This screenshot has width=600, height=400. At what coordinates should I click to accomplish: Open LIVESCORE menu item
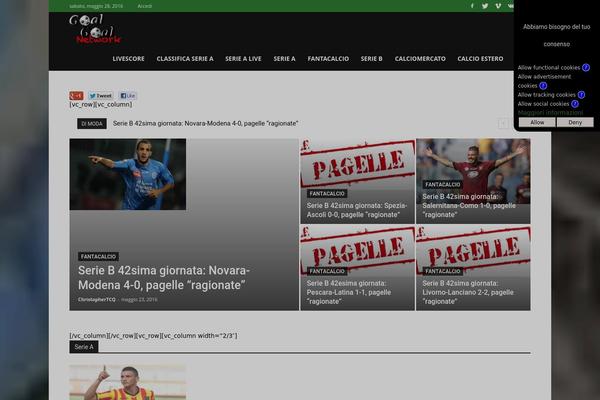(x=129, y=59)
